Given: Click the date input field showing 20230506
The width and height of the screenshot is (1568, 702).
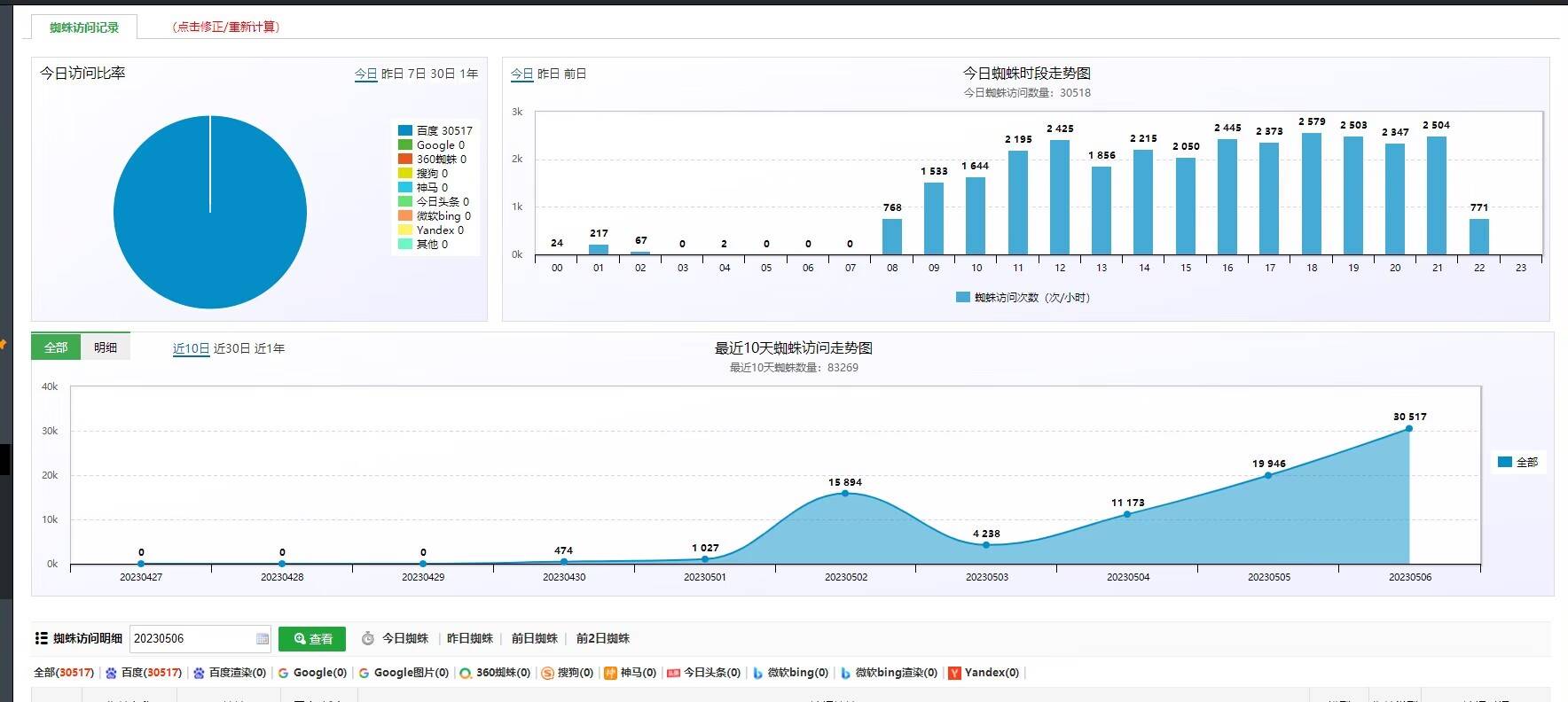Looking at the screenshot, I should [192, 638].
